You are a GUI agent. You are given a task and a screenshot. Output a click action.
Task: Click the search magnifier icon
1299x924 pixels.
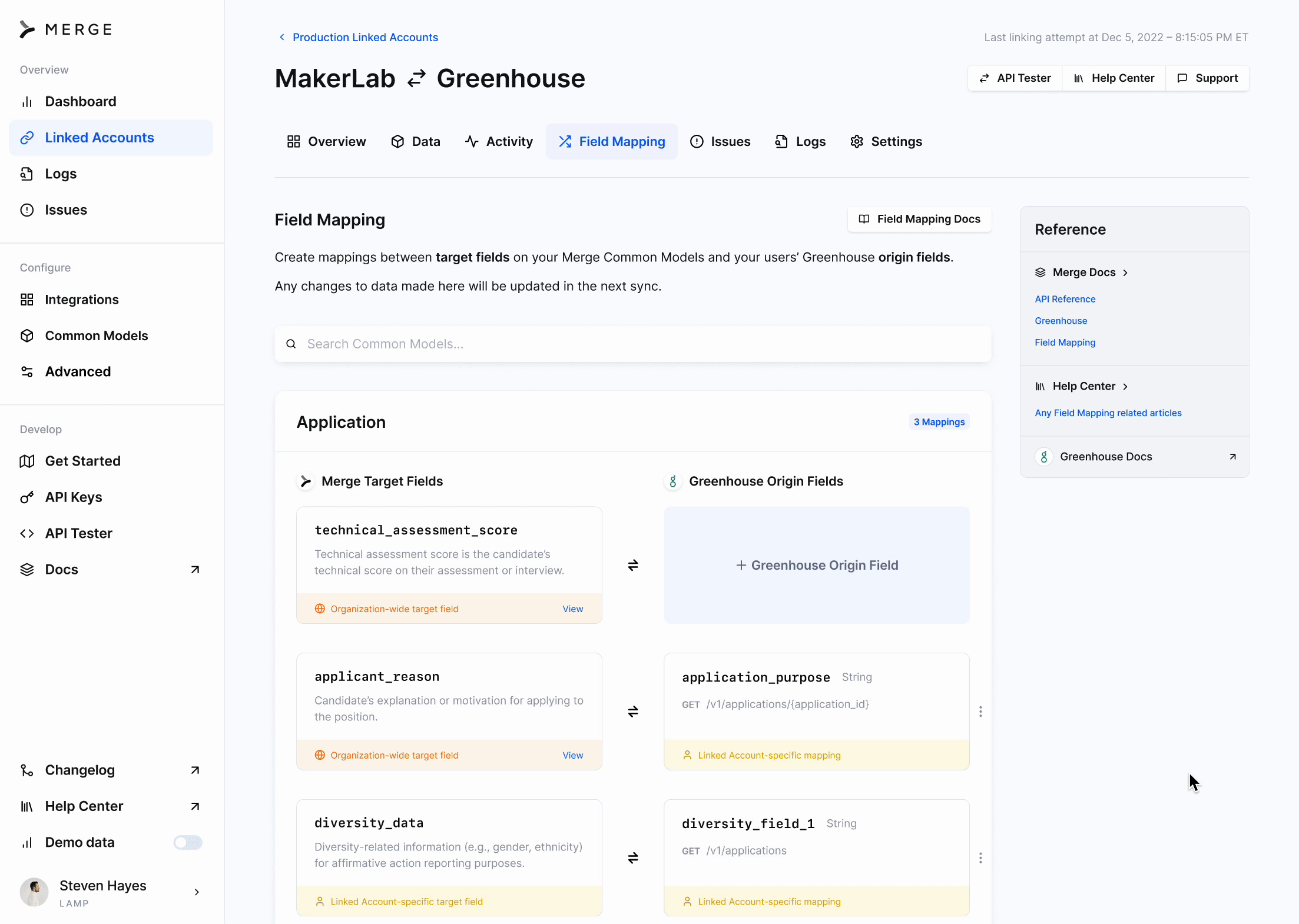pos(291,344)
